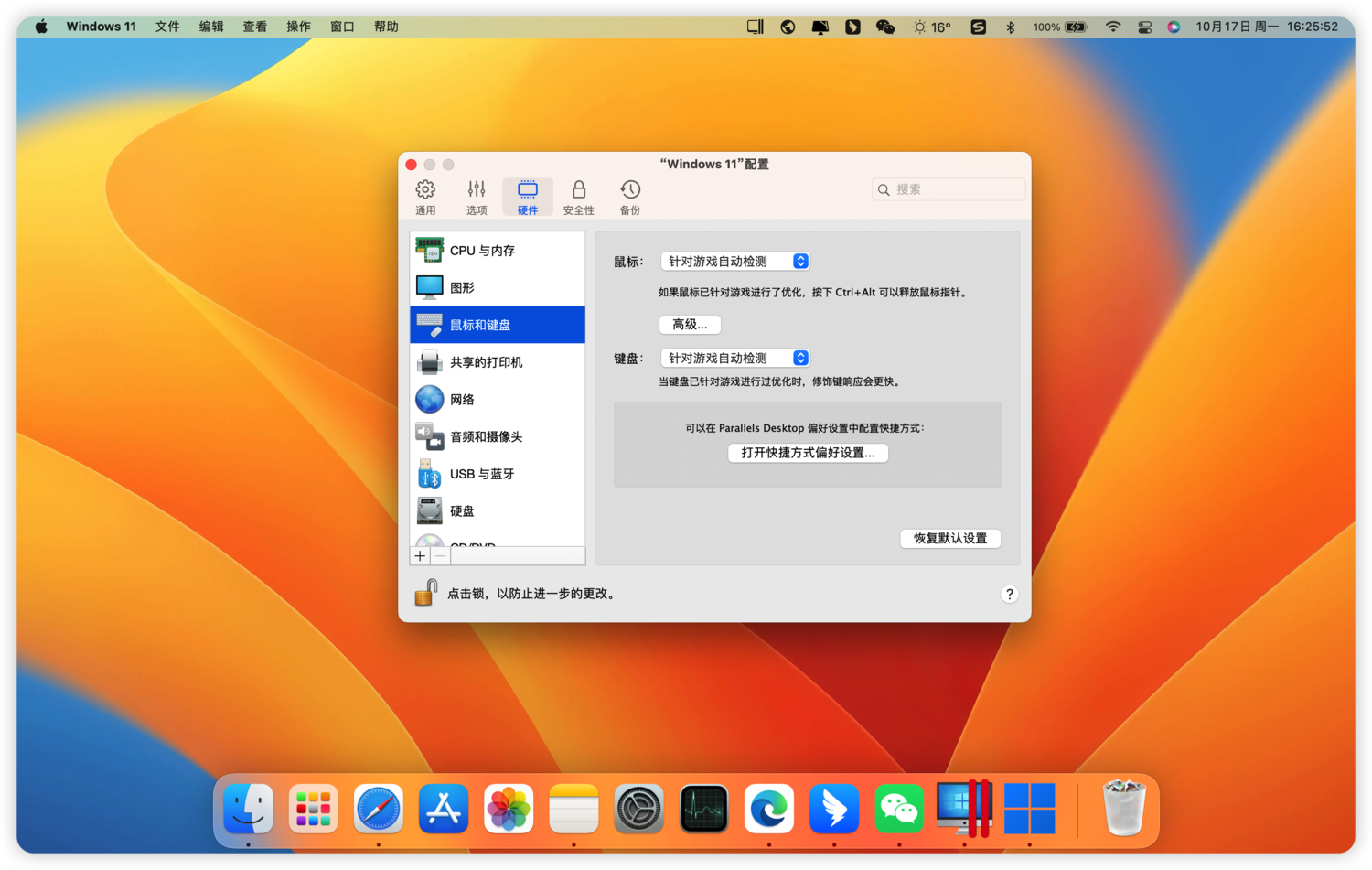This screenshot has height=870, width=1372.
Task: Select 硬盘 (Hard Disk) in the sidebar
Action: tap(498, 510)
